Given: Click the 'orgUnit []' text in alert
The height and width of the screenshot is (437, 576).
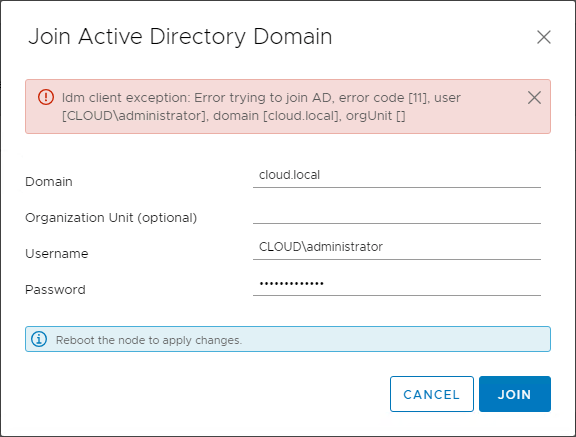Looking at the screenshot, I should [x=375, y=116].
